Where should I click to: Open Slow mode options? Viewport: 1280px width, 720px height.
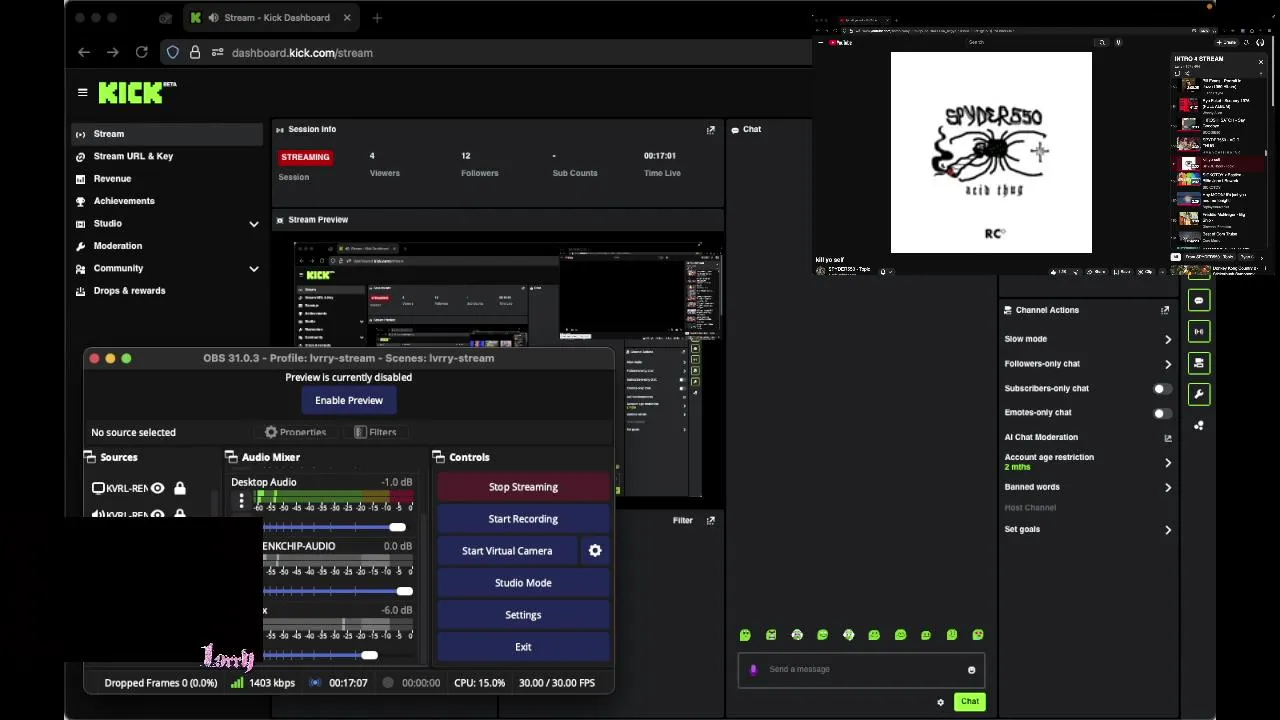(1088, 339)
